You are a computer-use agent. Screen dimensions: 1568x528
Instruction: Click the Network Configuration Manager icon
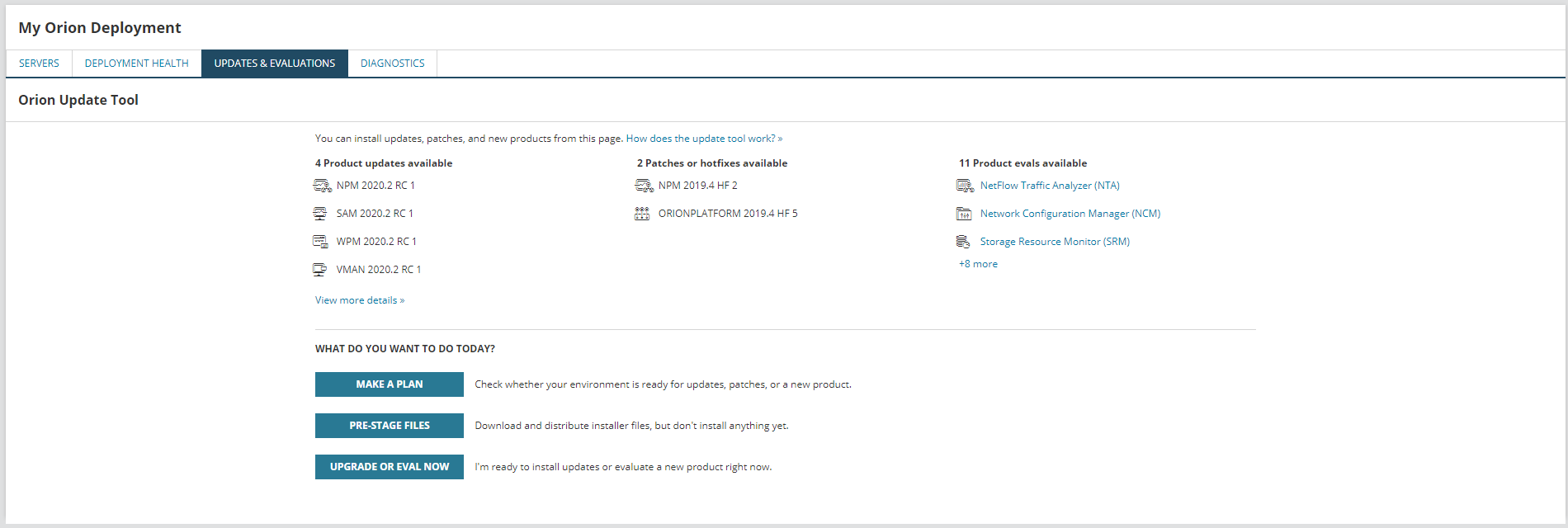pos(964,214)
